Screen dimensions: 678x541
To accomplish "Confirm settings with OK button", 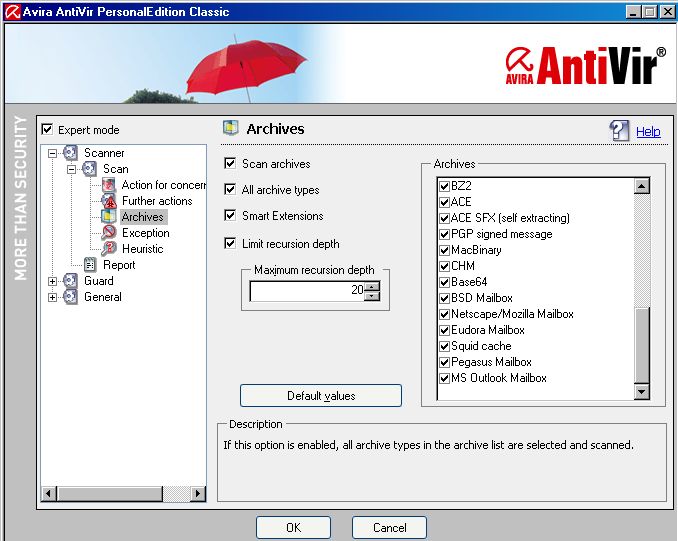I will pyautogui.click(x=293, y=528).
